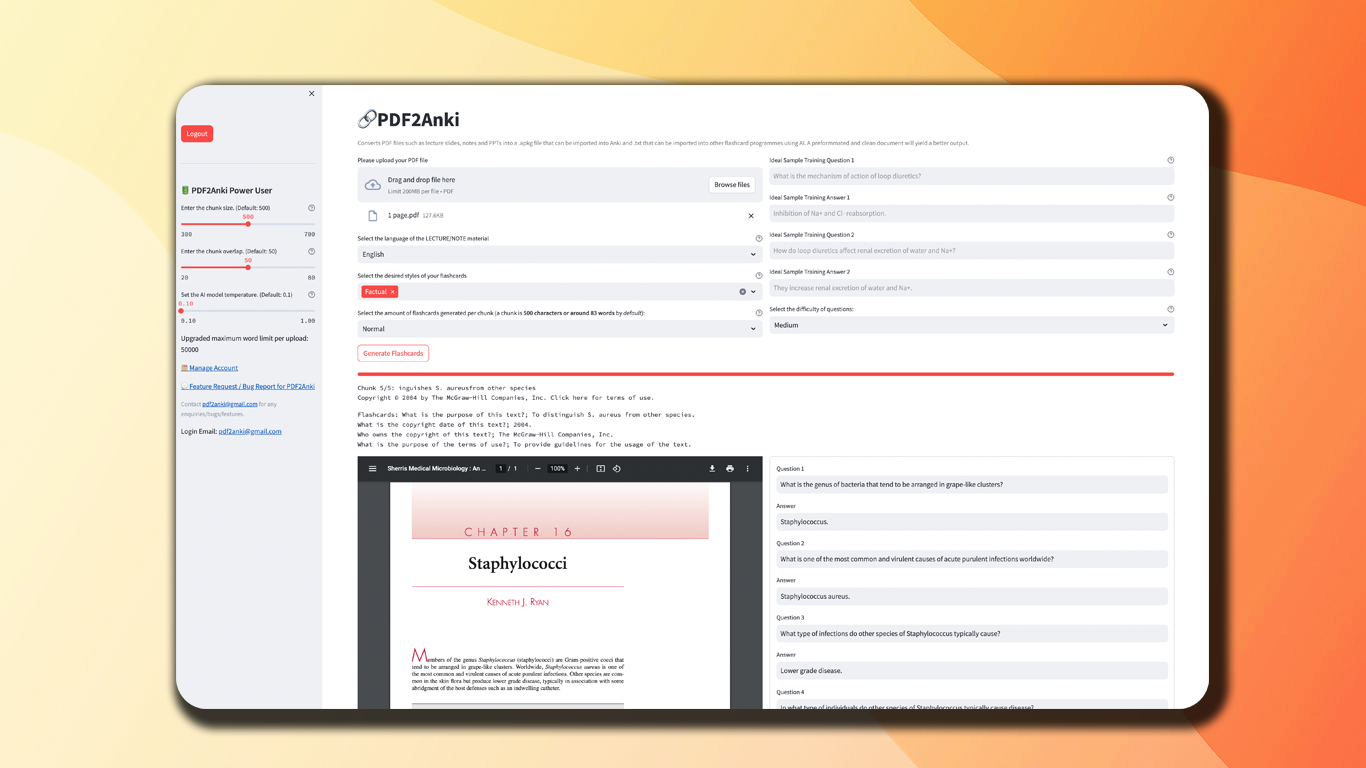Print the PDF from viewer toolbar
1366x768 pixels.
[x=730, y=469]
